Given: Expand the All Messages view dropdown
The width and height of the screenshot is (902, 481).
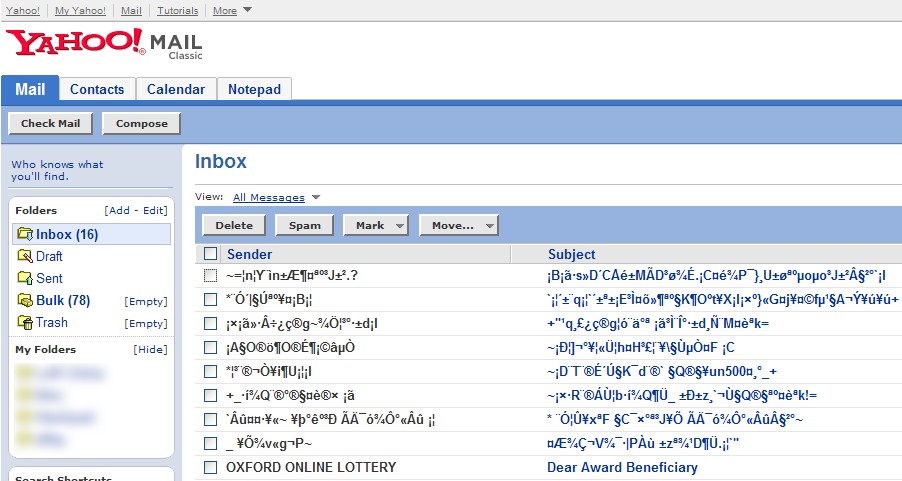Looking at the screenshot, I should pyautogui.click(x=316, y=197).
